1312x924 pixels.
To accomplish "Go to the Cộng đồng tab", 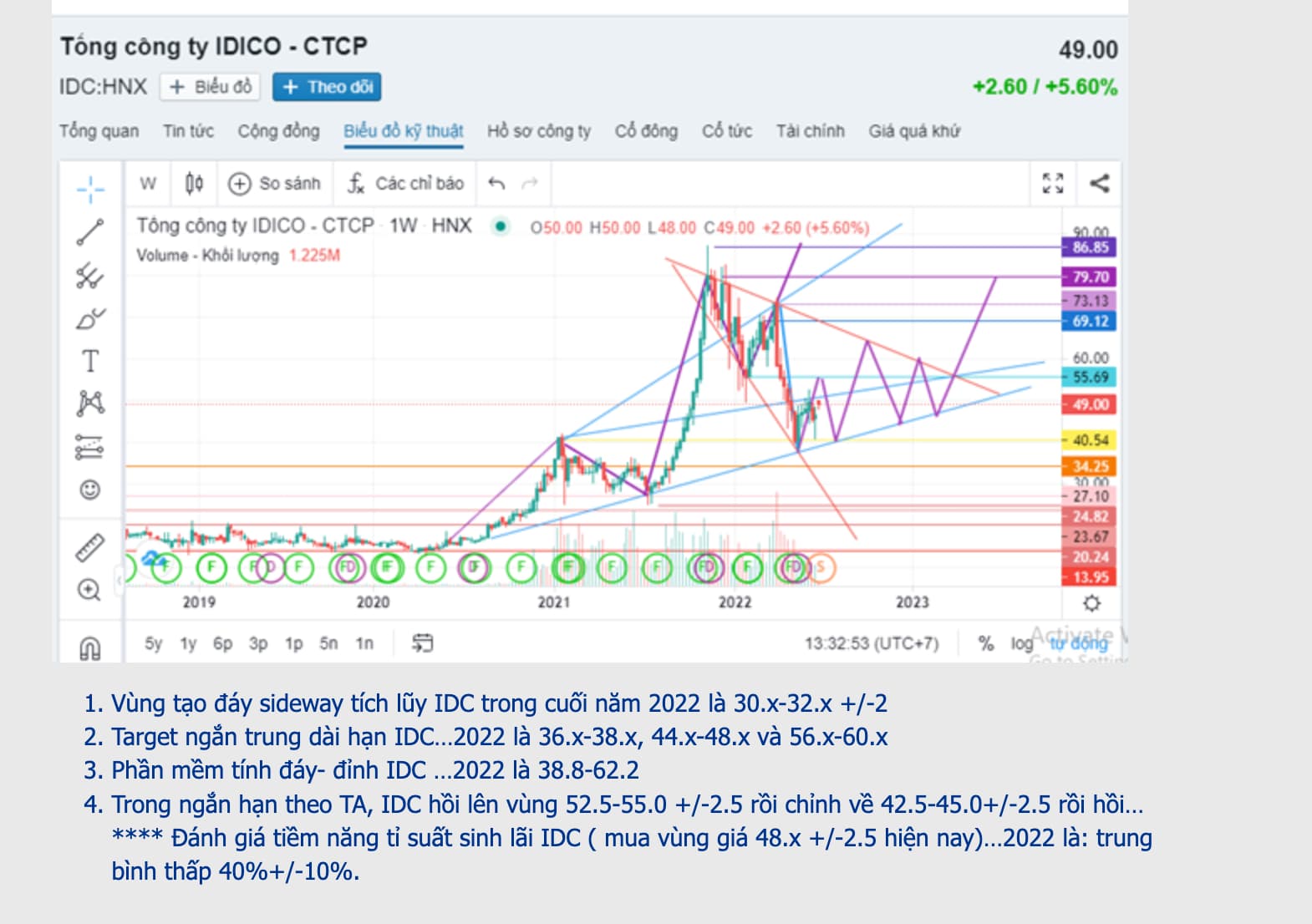I will [x=279, y=131].
